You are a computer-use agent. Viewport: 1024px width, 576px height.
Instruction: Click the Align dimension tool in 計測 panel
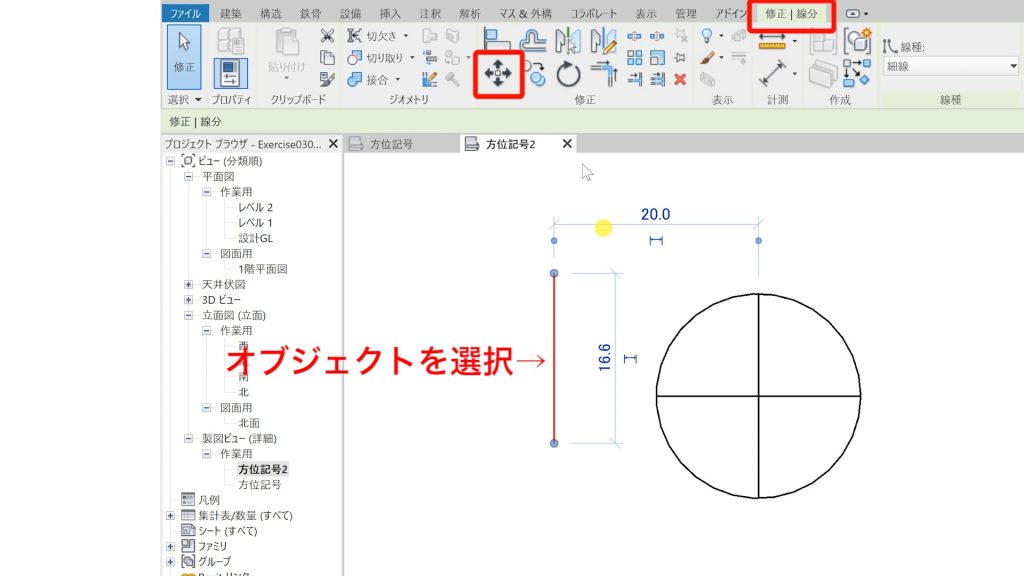[x=774, y=74]
